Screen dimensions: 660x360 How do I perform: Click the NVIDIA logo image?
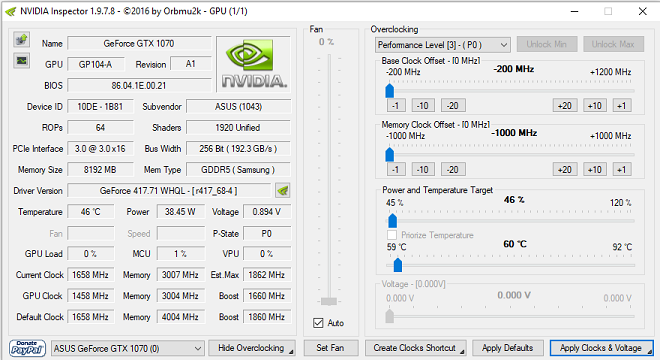point(253,64)
